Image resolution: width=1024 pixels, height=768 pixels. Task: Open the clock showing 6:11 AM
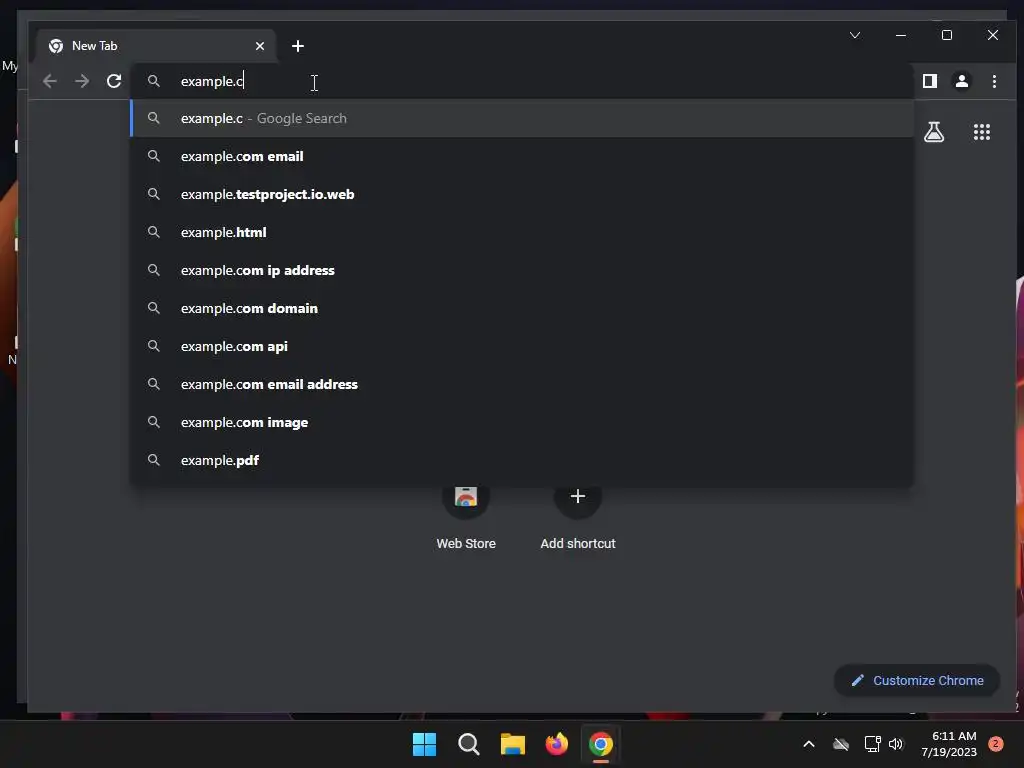click(x=949, y=744)
